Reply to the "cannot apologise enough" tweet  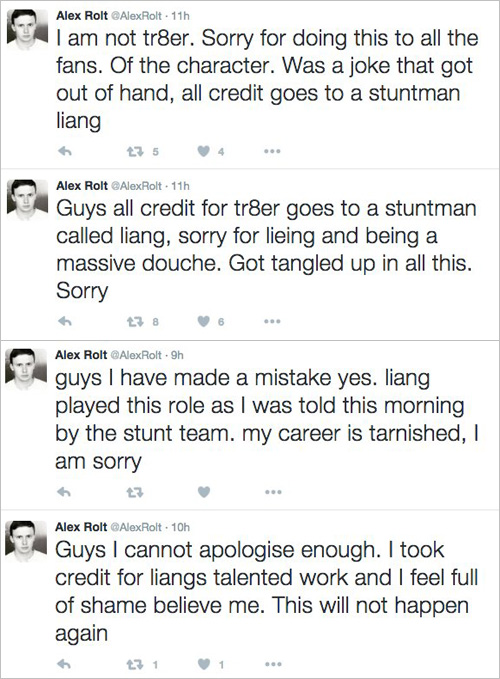tap(64, 664)
